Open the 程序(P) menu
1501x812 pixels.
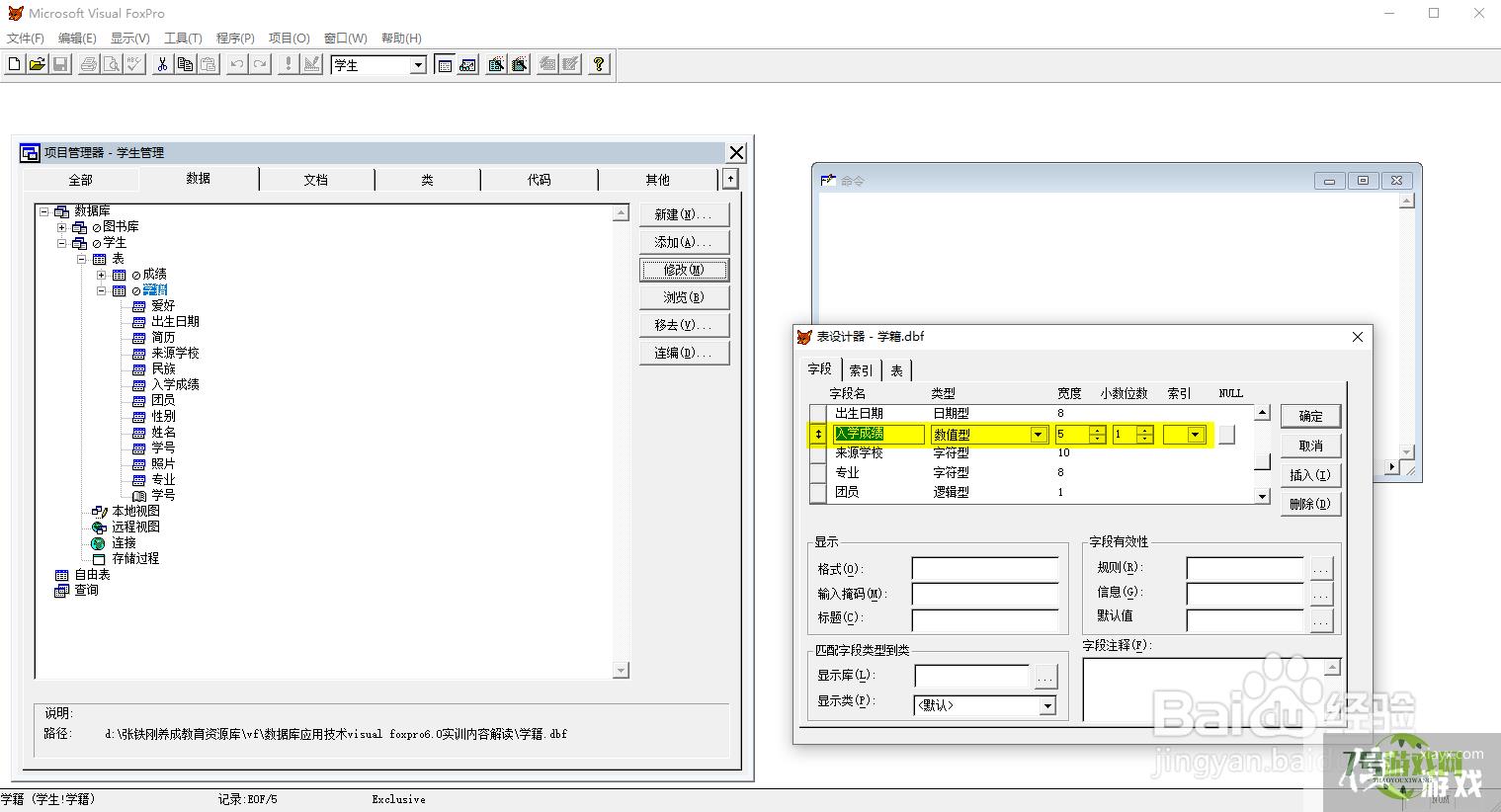[235, 39]
